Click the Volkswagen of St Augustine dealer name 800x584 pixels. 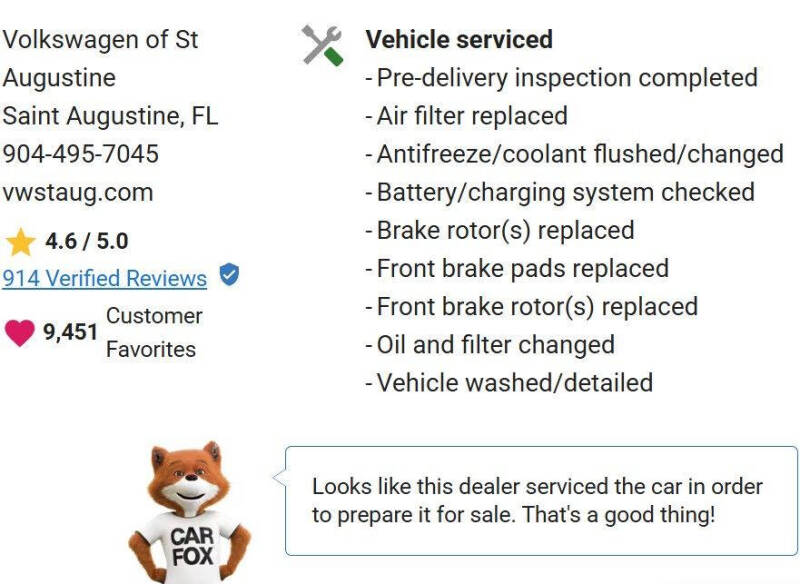(100, 59)
